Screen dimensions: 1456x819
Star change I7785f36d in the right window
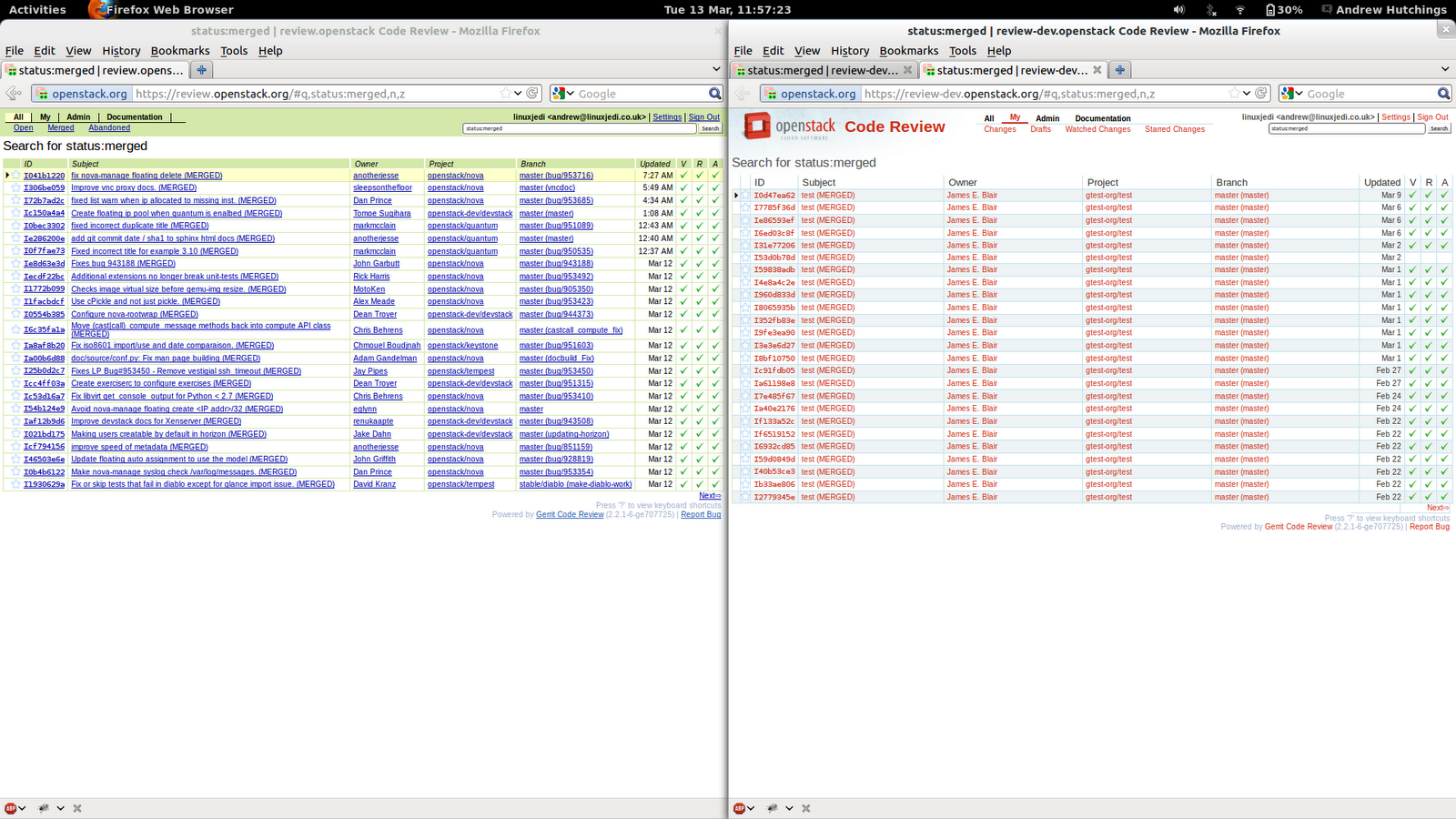click(x=745, y=207)
